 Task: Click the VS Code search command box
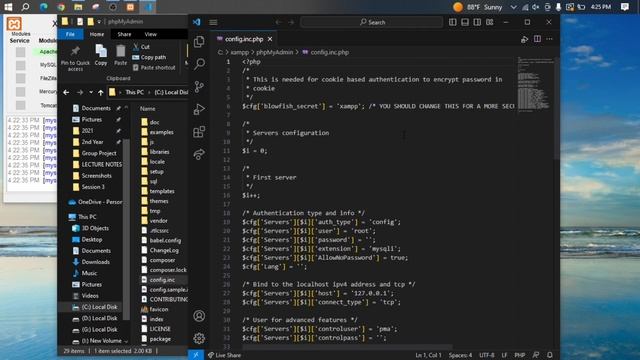tap(371, 22)
